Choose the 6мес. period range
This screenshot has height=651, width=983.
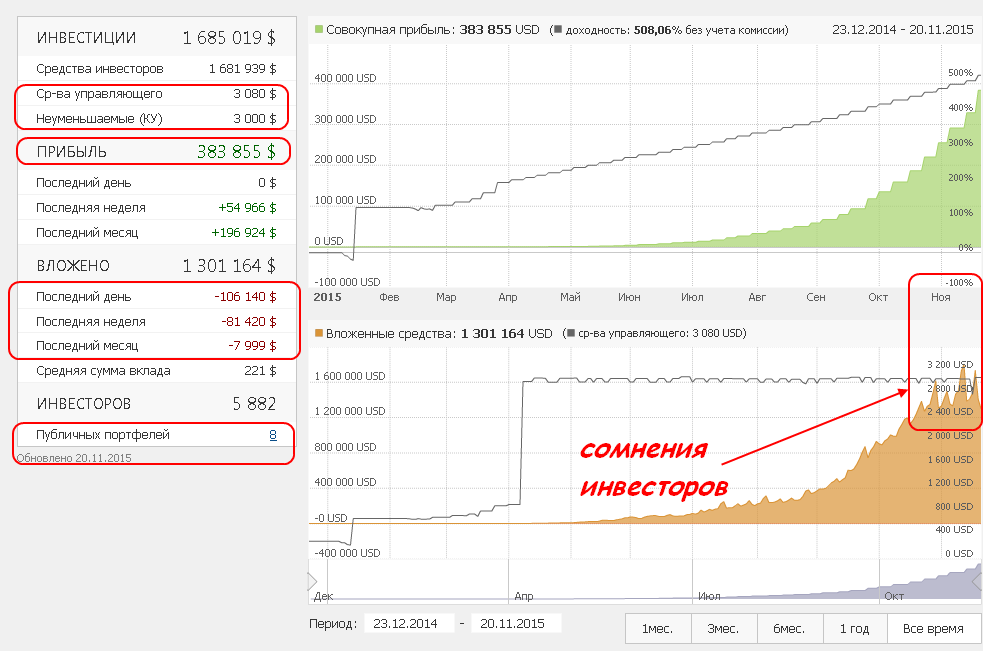pos(790,628)
